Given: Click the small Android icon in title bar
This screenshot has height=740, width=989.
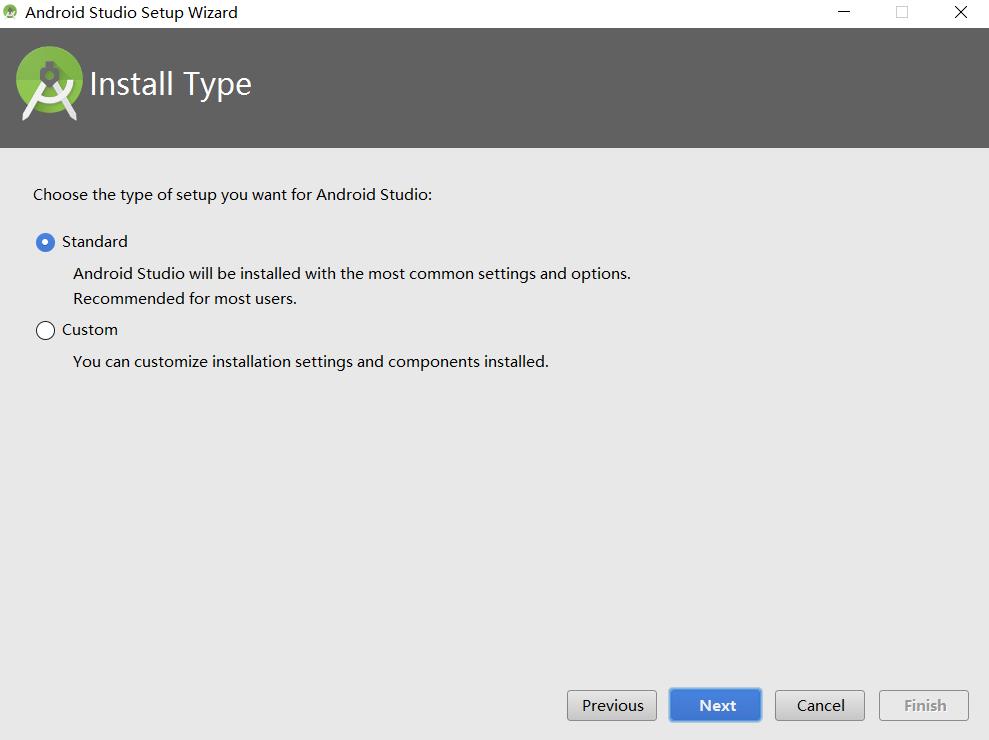Looking at the screenshot, I should coord(11,13).
